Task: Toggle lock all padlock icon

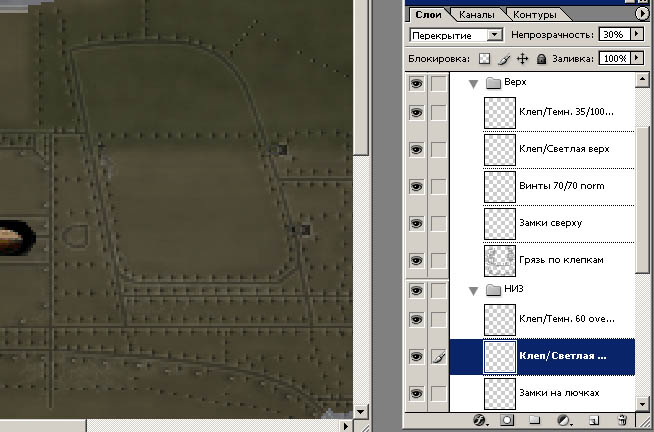Action: (x=541, y=59)
